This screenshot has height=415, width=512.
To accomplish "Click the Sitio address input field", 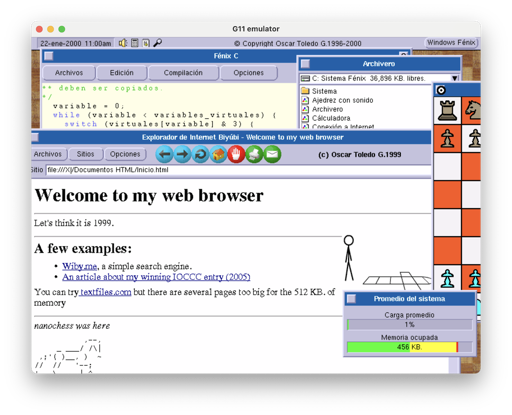I will [x=238, y=170].
